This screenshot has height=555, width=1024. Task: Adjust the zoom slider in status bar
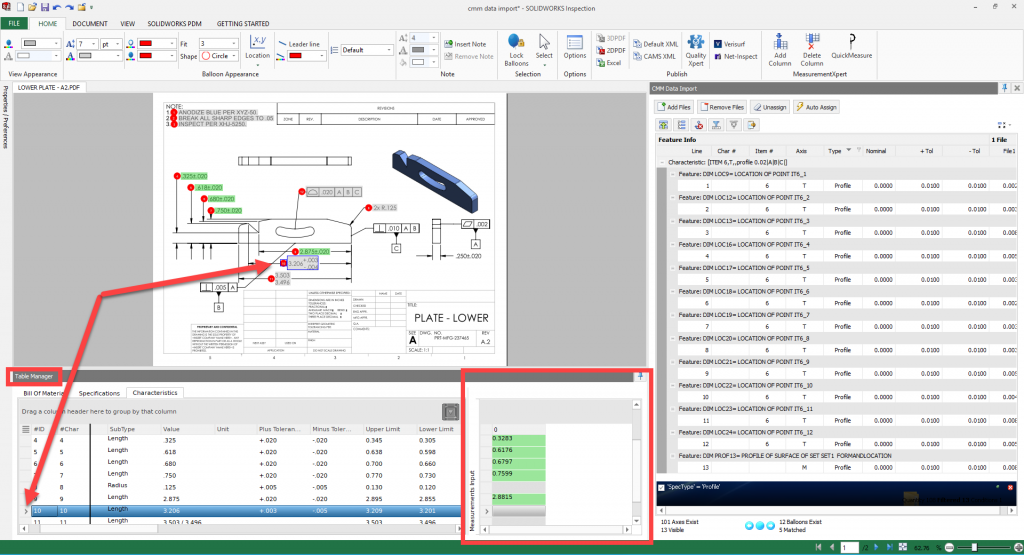[974, 547]
